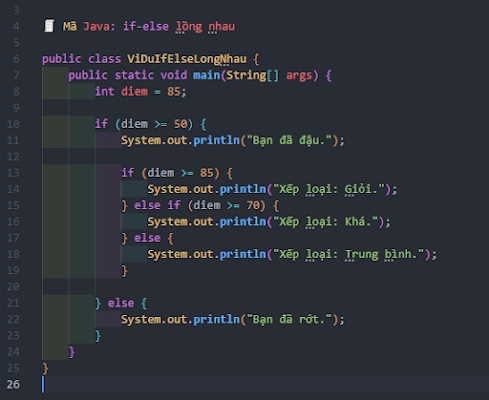Click line number 26 in the gutter
This screenshot has height=400, width=489.
pyautogui.click(x=13, y=384)
